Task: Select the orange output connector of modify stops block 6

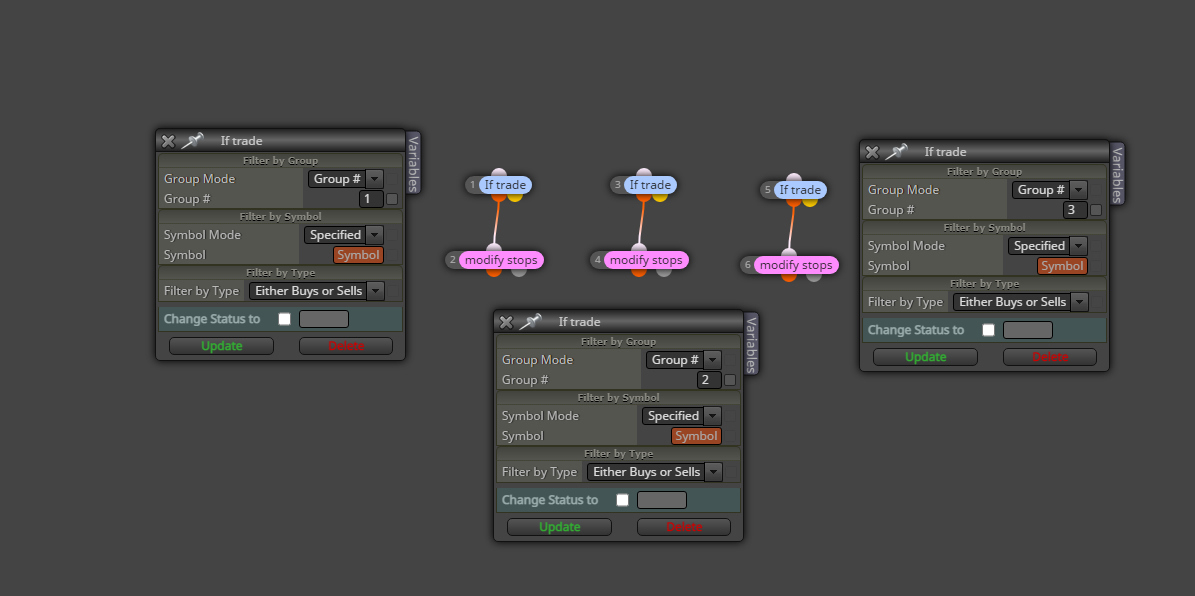Action: (x=789, y=277)
